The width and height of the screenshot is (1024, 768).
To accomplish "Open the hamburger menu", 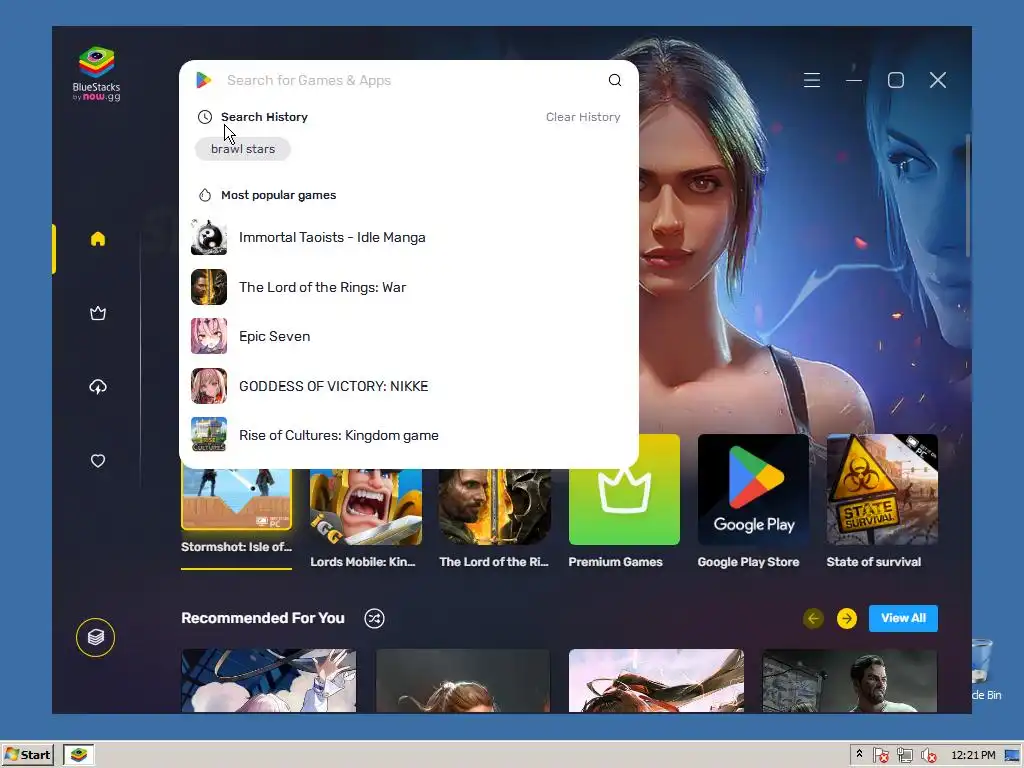I will [812, 80].
